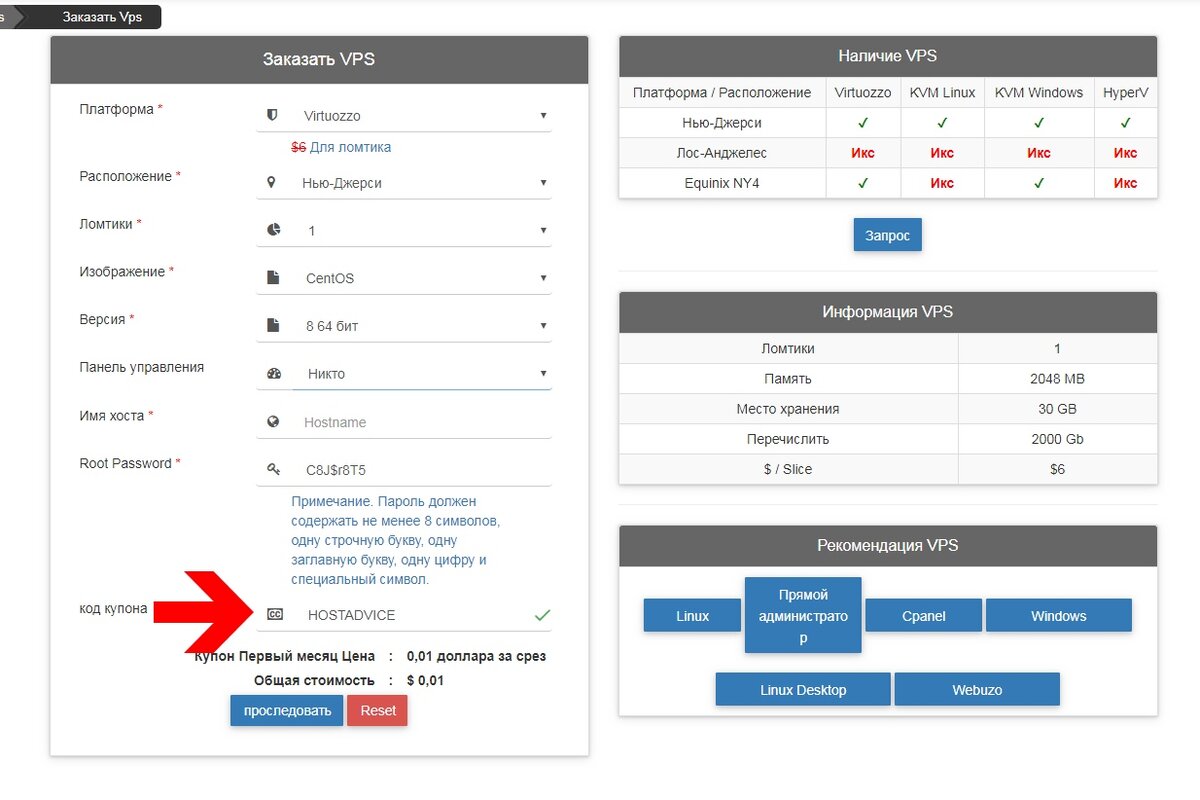Click the Virtuozzo column header

863,93
